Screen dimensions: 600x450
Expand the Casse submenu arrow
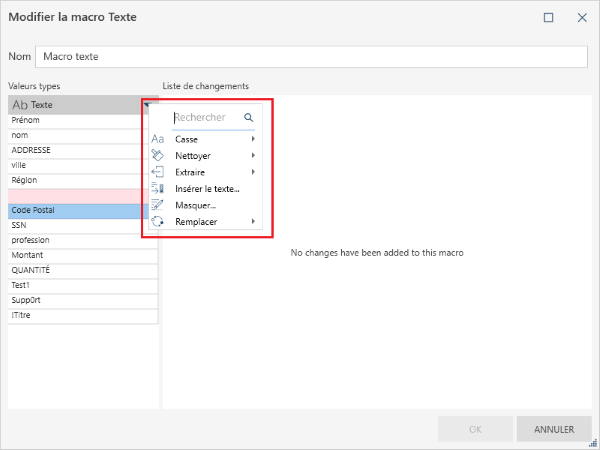[253, 139]
